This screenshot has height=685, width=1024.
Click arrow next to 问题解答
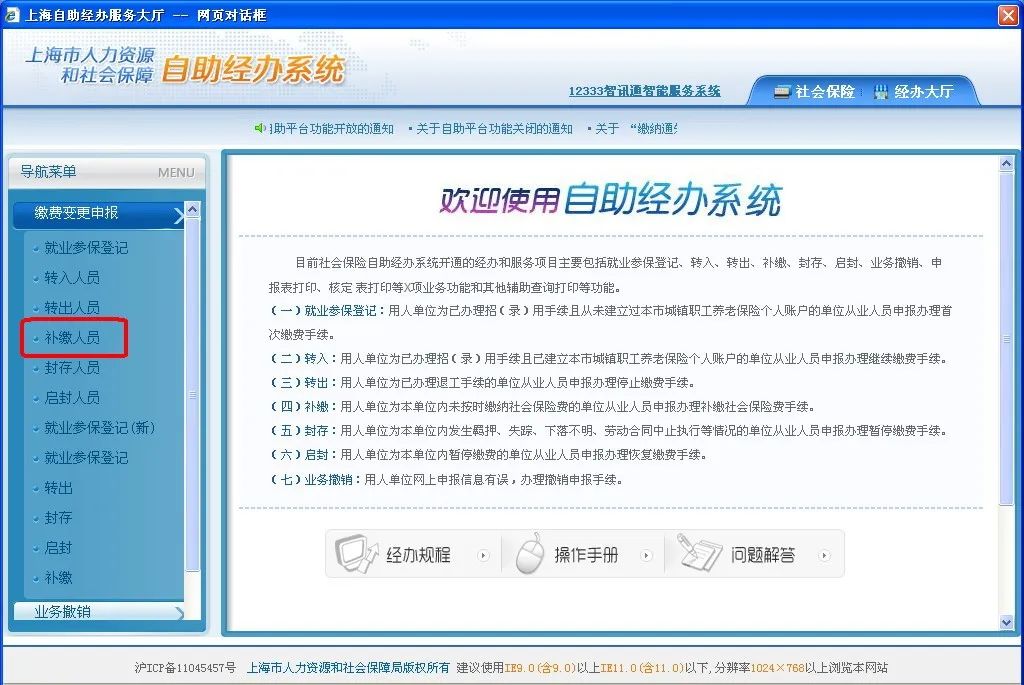[824, 555]
